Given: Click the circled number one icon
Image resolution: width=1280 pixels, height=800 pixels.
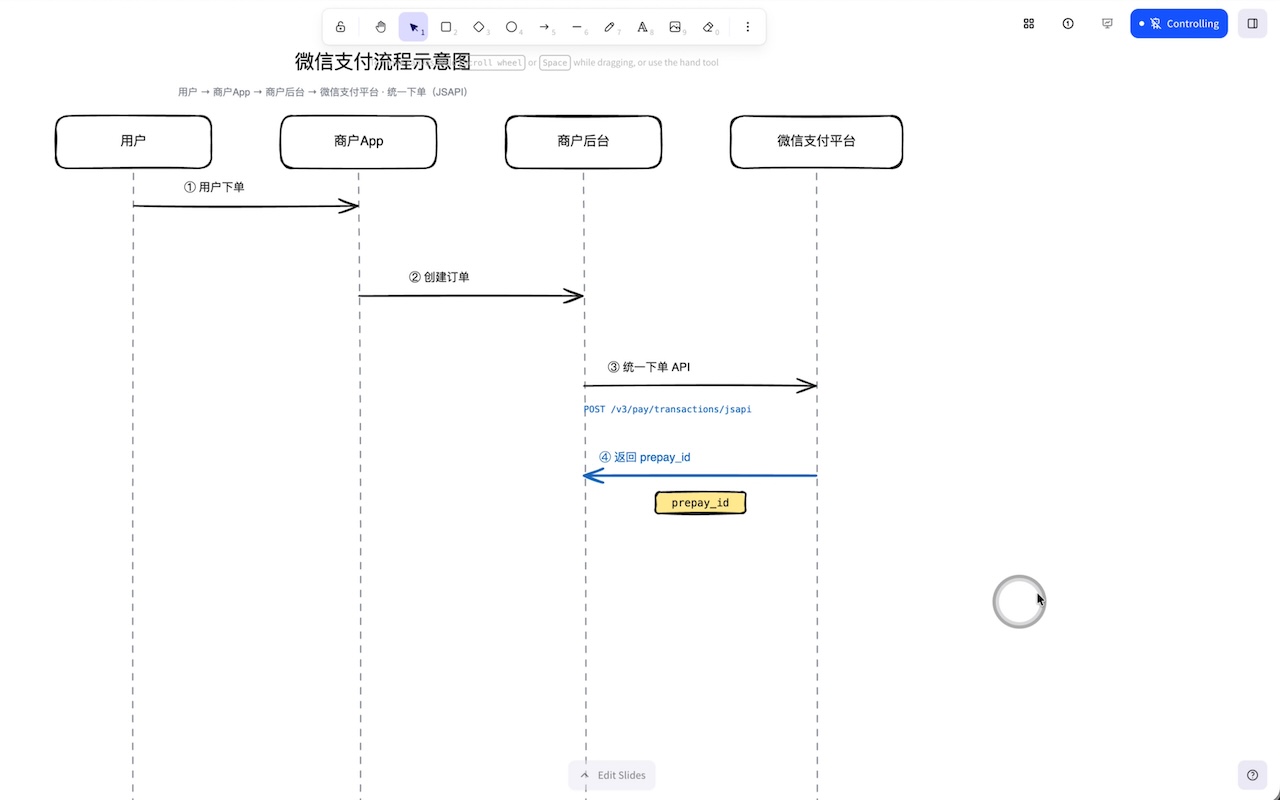Looking at the screenshot, I should (1068, 23).
